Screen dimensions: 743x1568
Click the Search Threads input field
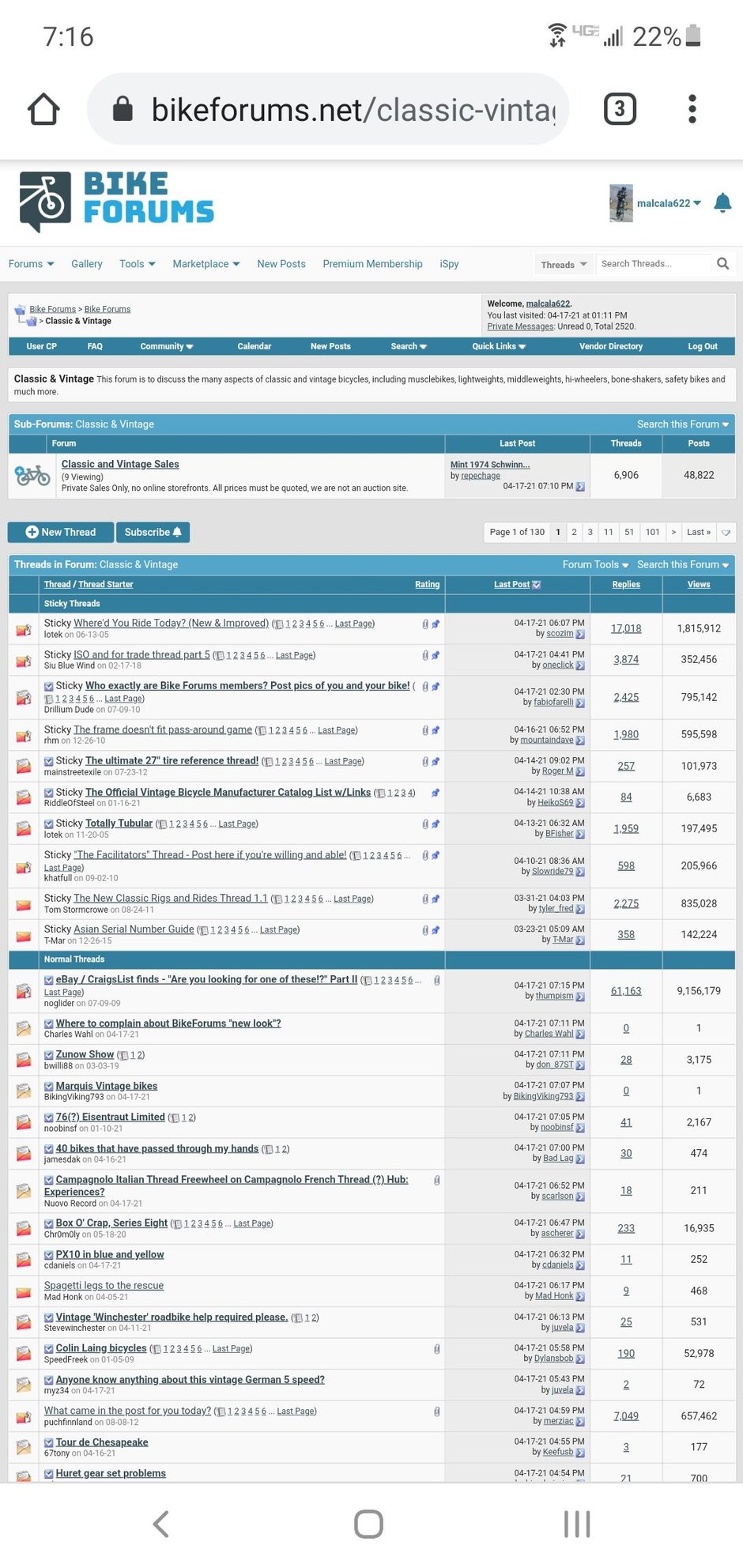pos(654,264)
